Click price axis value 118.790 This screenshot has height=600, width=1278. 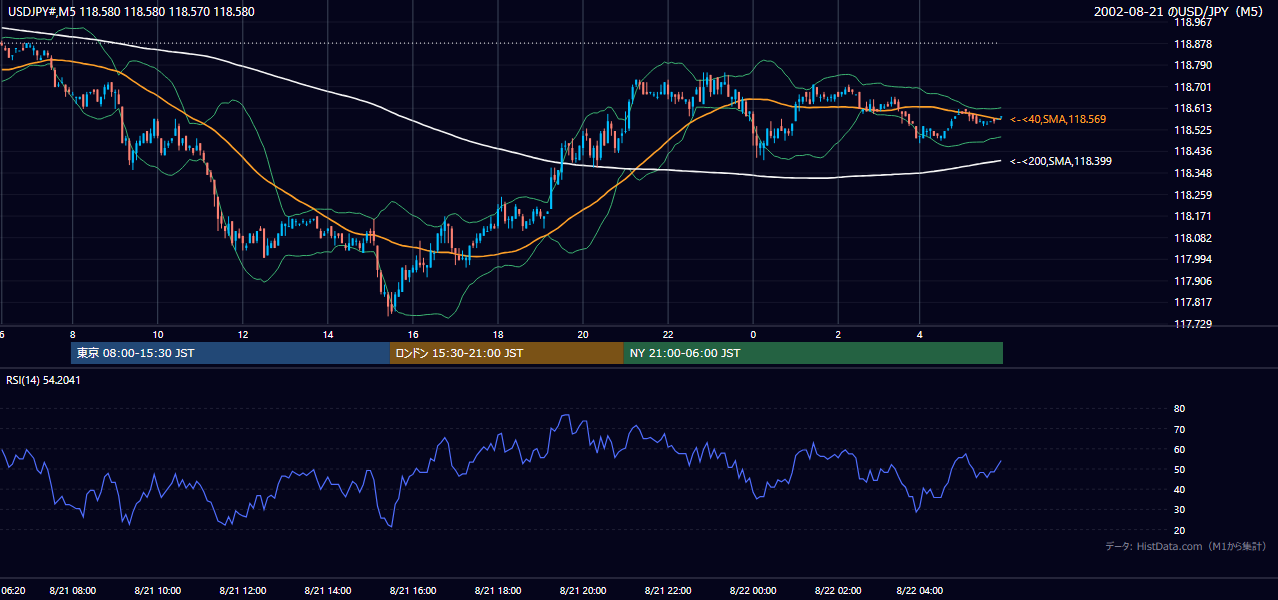click(1192, 66)
